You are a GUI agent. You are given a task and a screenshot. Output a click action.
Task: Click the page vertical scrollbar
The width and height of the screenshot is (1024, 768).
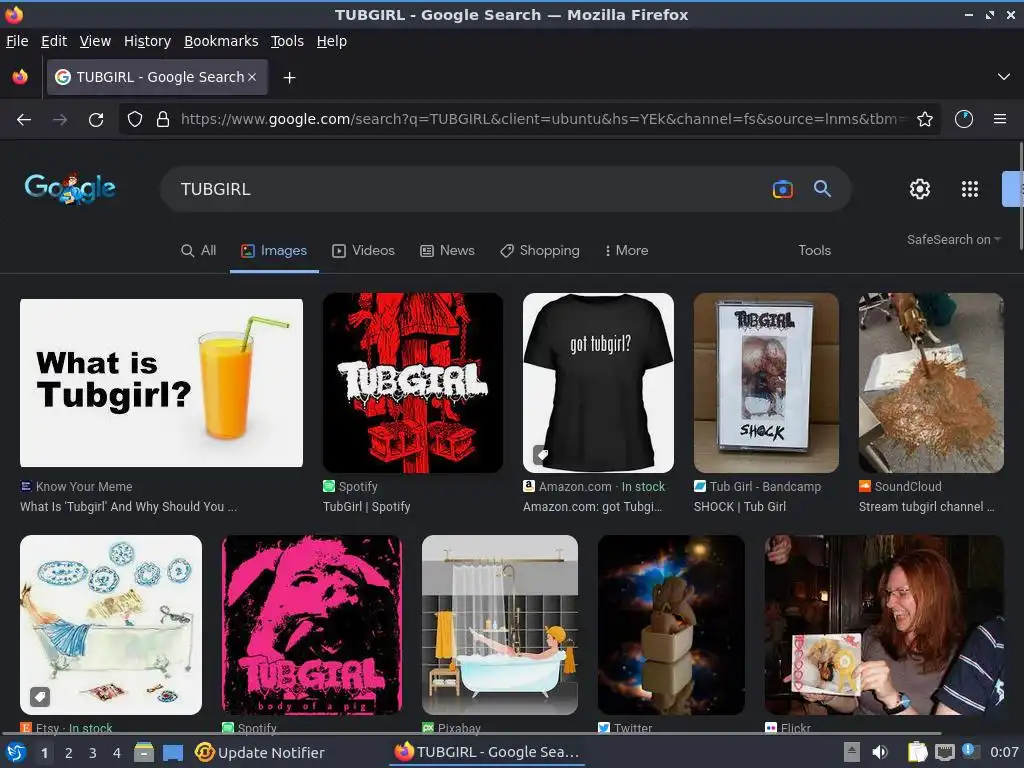point(1020,196)
